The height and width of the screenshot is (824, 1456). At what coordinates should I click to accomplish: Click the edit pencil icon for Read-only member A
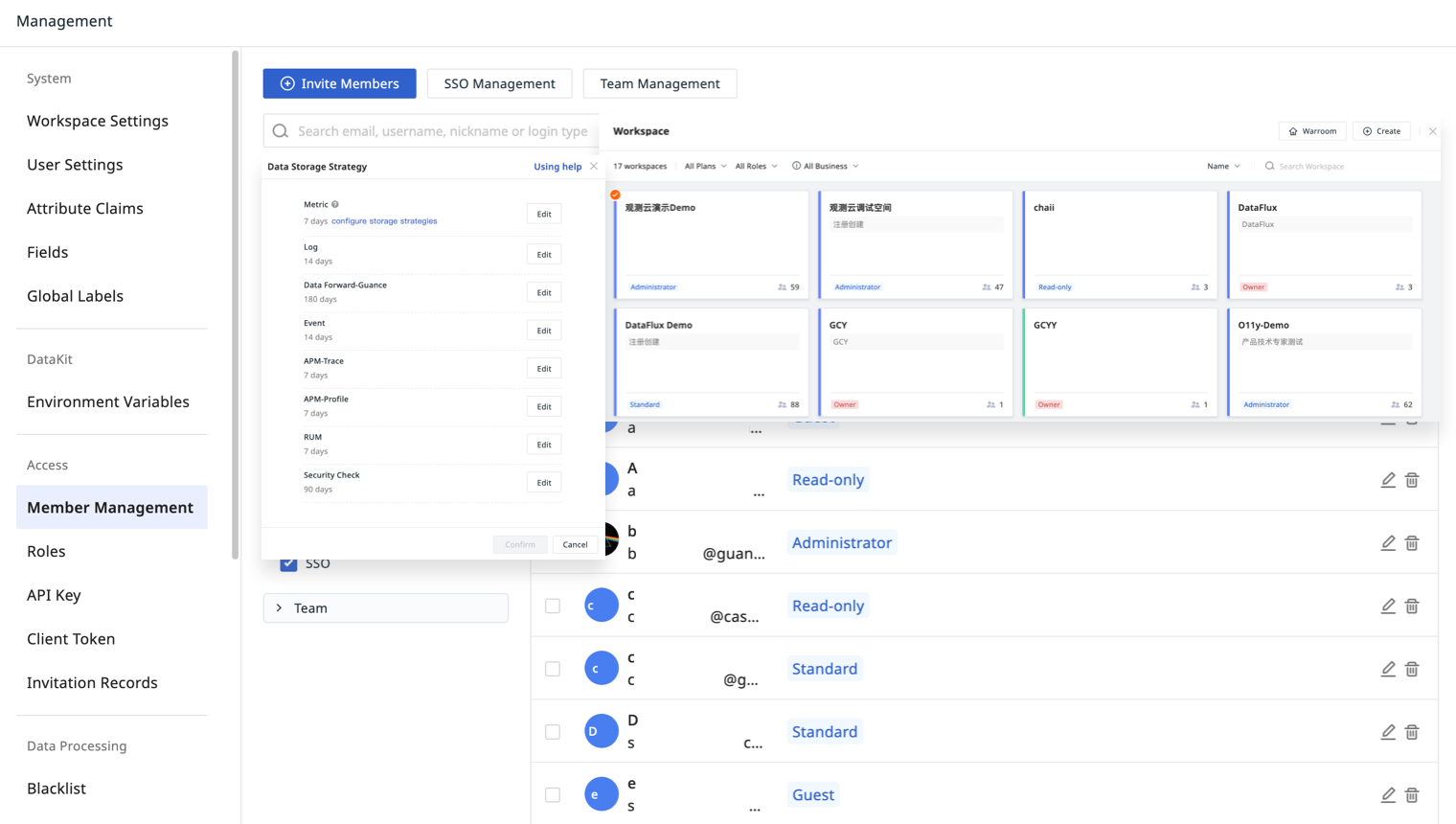pos(1388,480)
